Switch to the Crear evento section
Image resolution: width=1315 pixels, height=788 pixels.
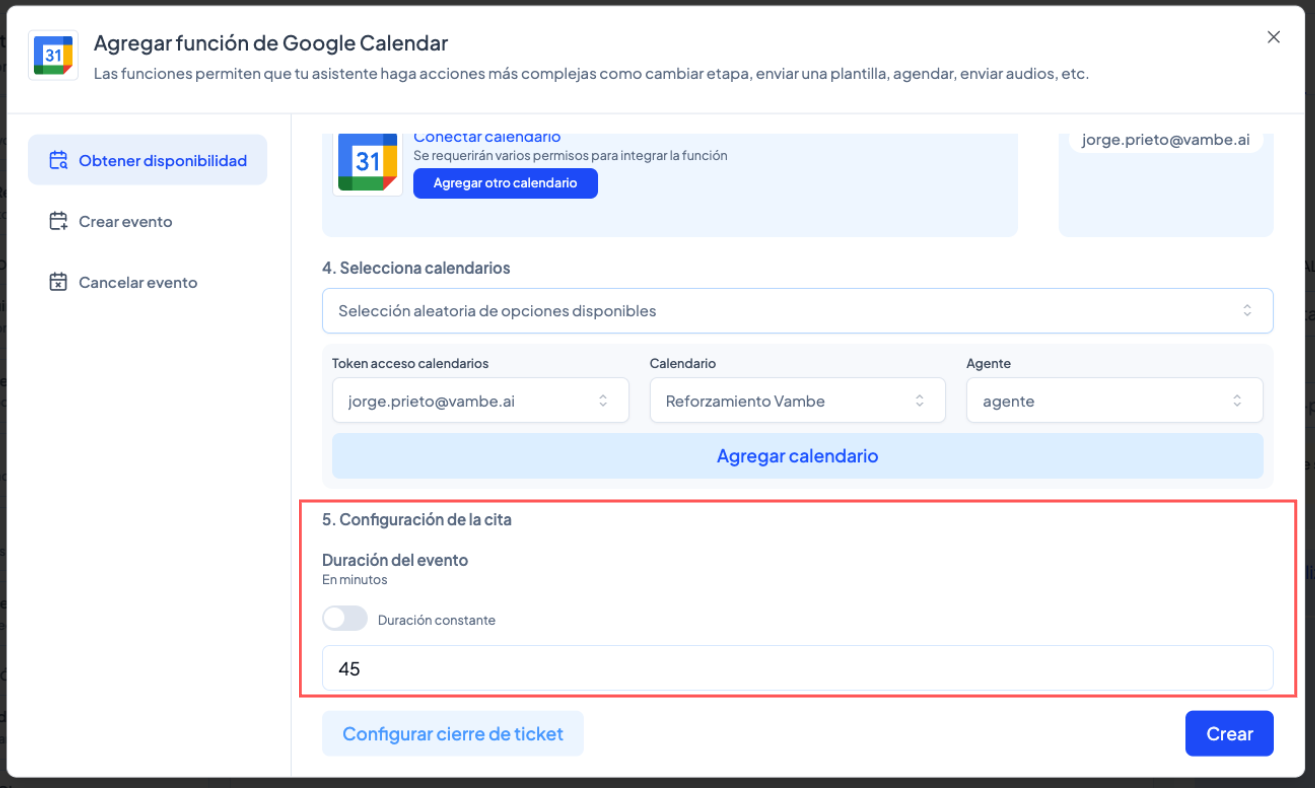click(x=125, y=221)
